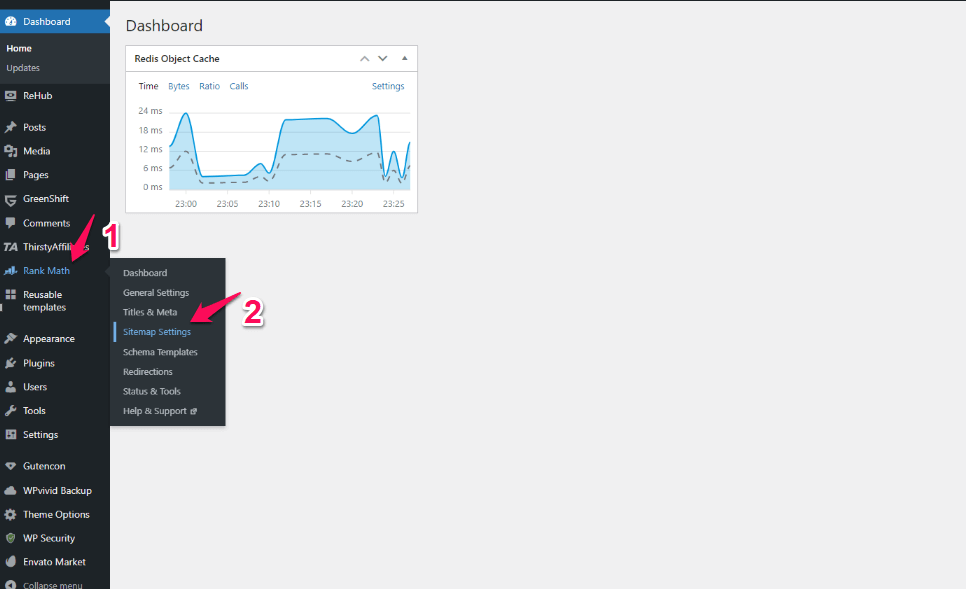Toggle Redis Object Cache panel collapse triangle
The width and height of the screenshot is (966, 589).
(405, 59)
